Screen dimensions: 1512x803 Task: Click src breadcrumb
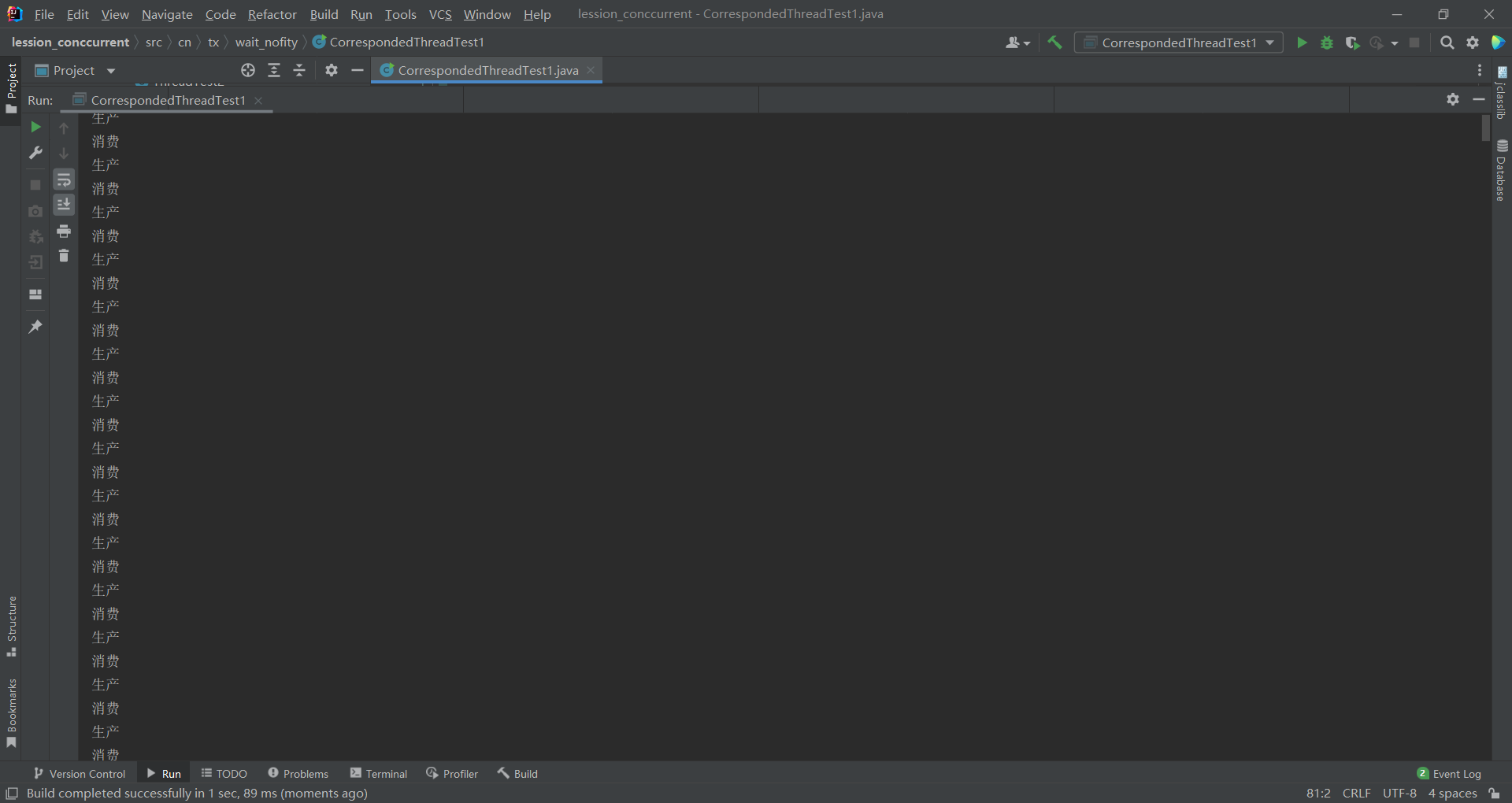click(154, 43)
